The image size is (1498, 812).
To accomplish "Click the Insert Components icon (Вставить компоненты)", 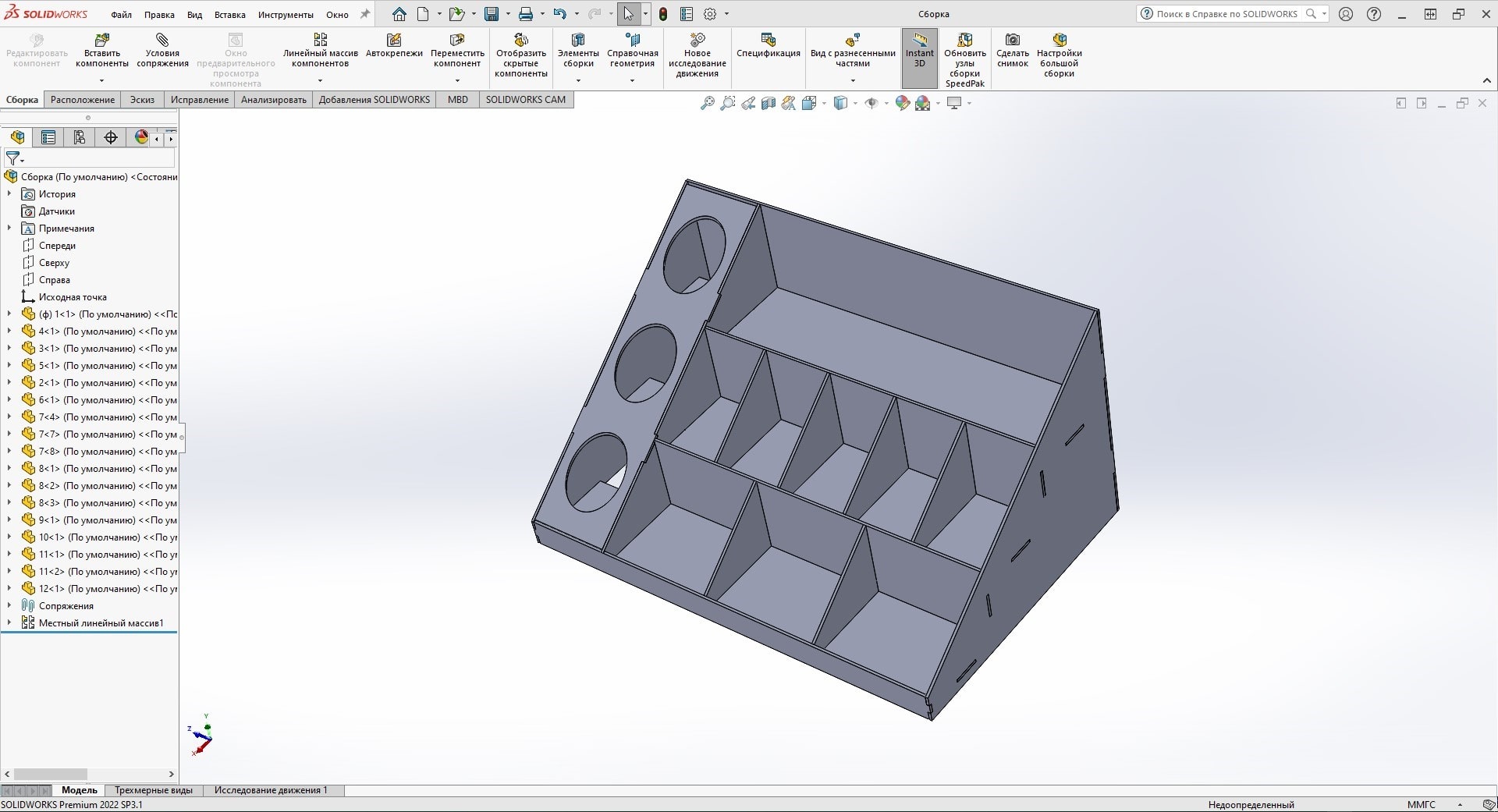I will (101, 41).
